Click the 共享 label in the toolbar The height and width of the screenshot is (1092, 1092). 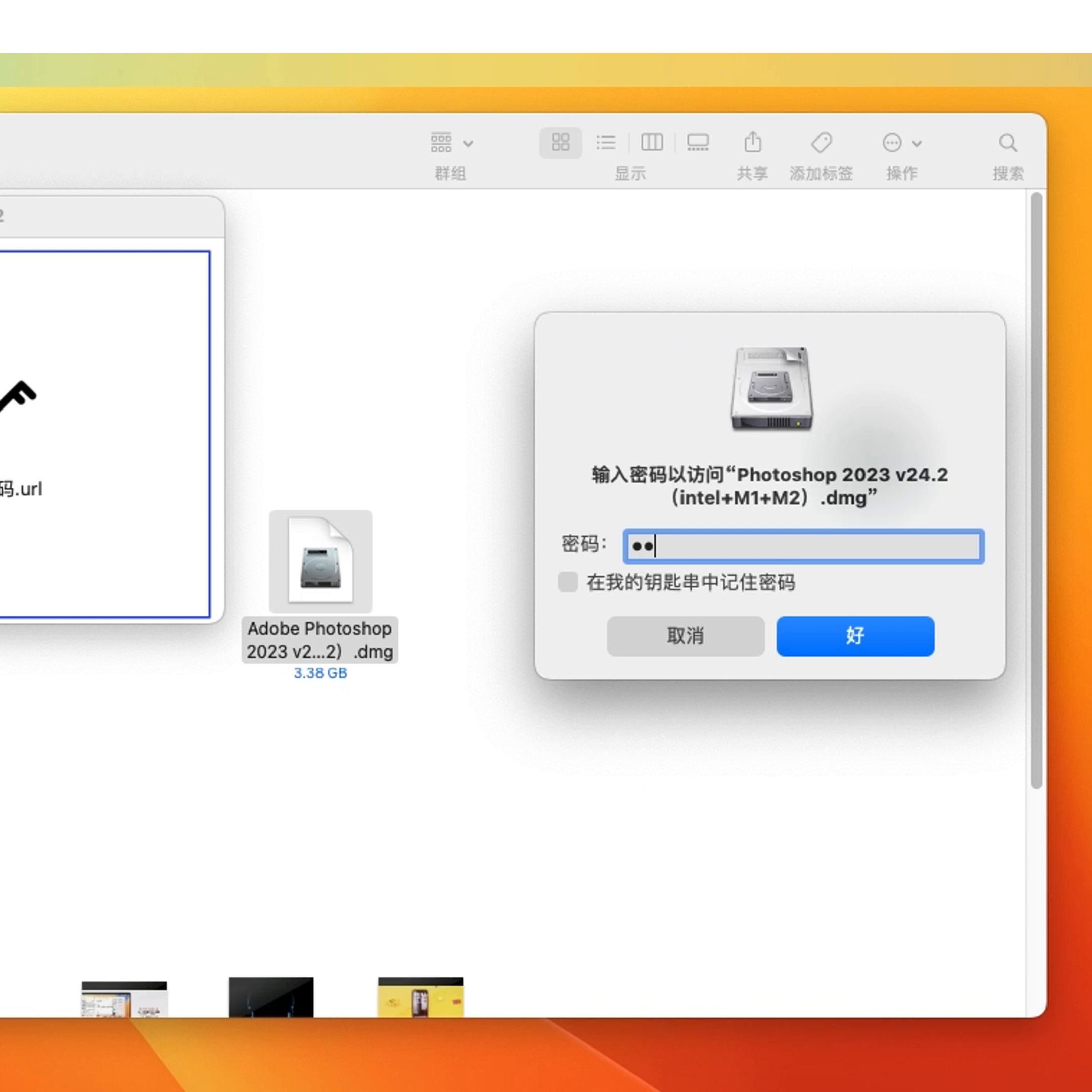pyautogui.click(x=752, y=173)
